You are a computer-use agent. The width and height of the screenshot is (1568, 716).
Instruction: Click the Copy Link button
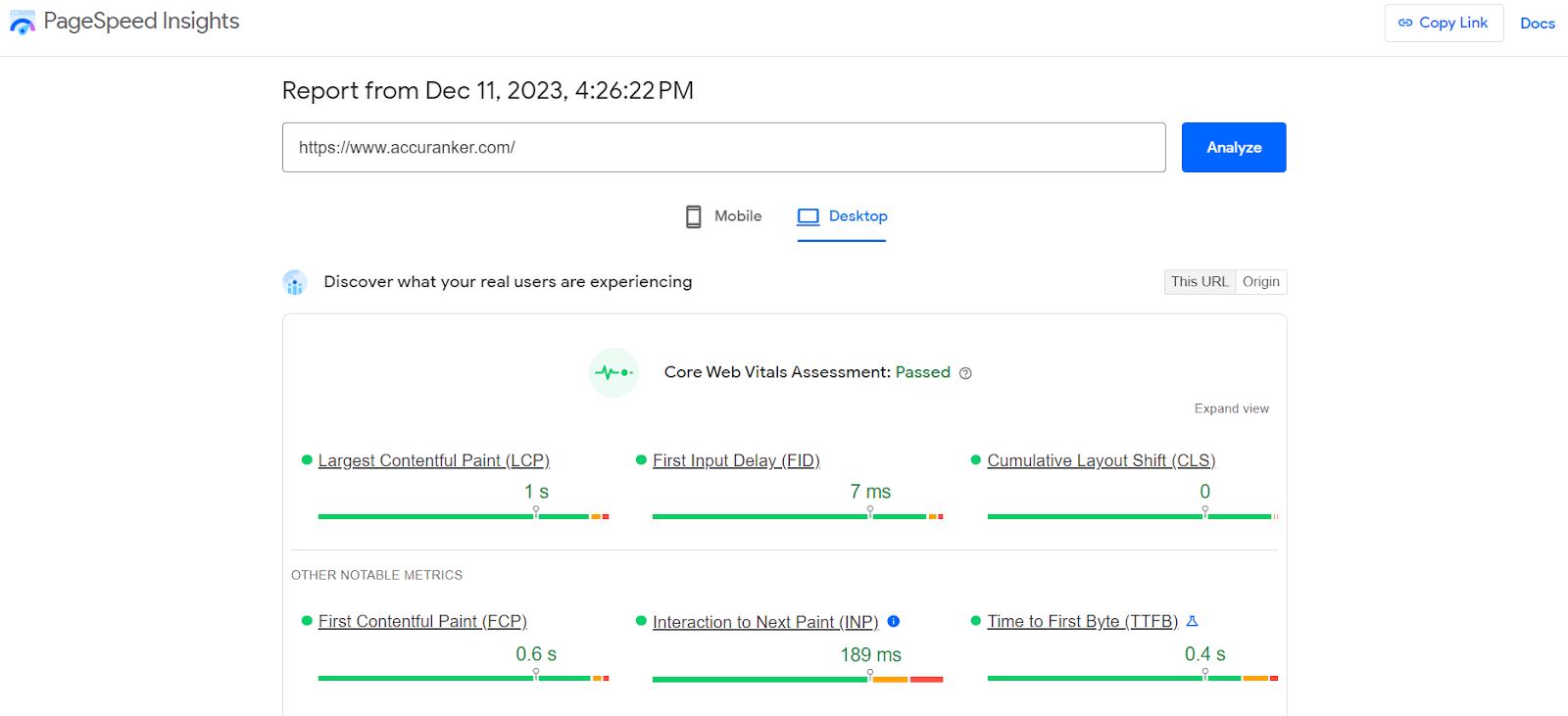point(1444,23)
